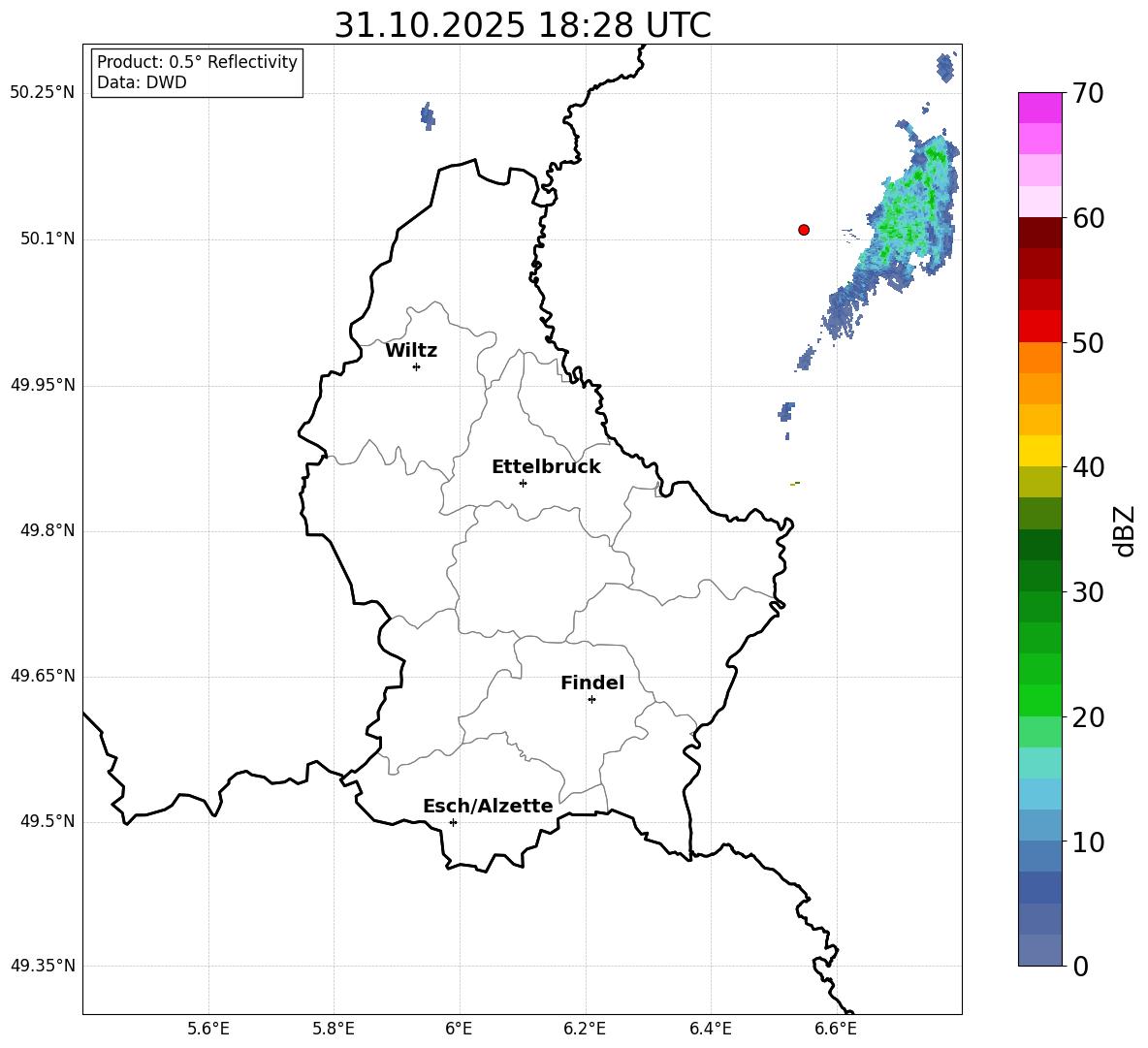This screenshot has width=1148, height=1048.
Task: Click the title 31.10.2025 18:28 UTC
Action: pyautogui.click(x=522, y=25)
